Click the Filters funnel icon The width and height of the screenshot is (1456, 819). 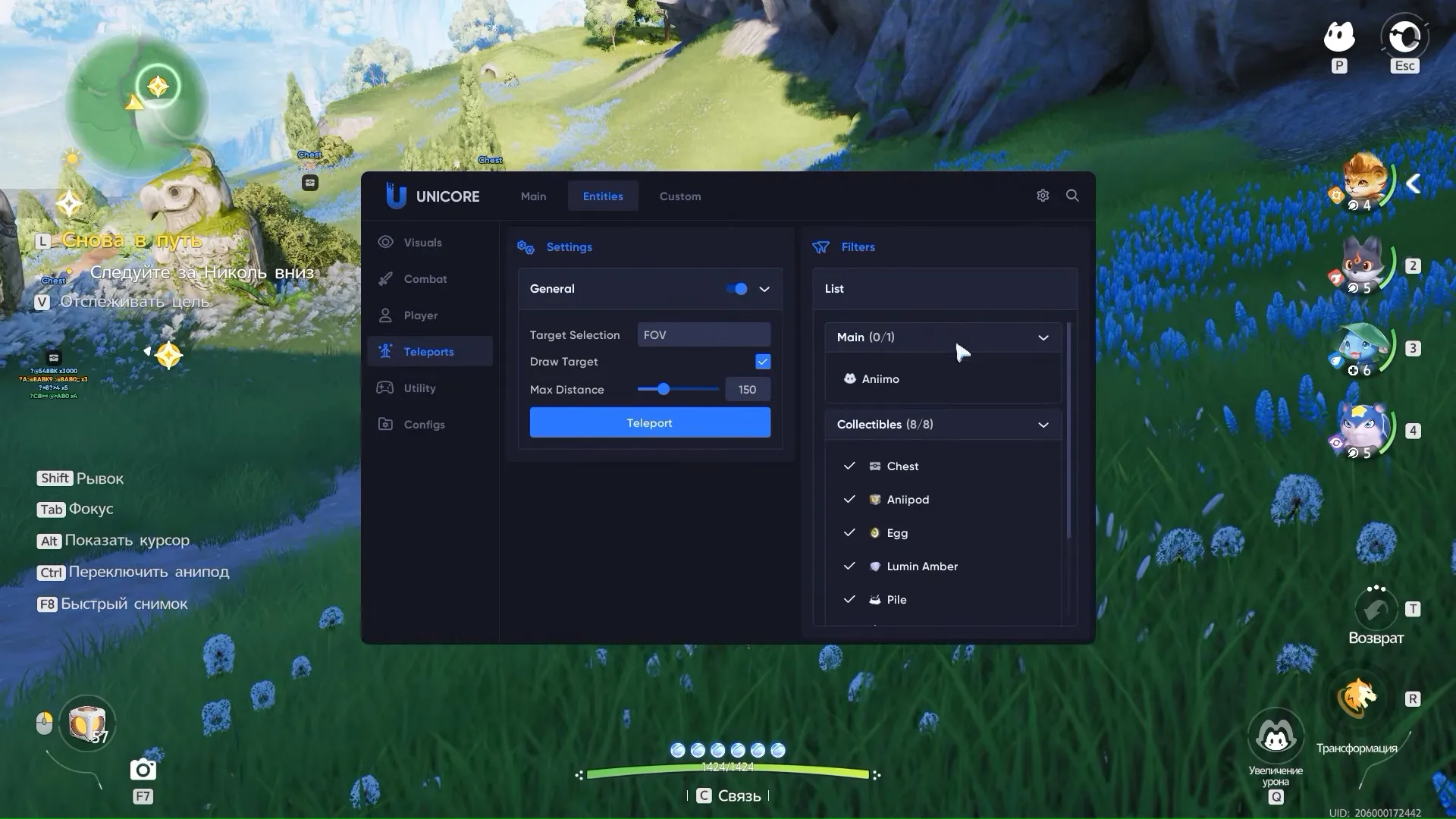pos(821,247)
